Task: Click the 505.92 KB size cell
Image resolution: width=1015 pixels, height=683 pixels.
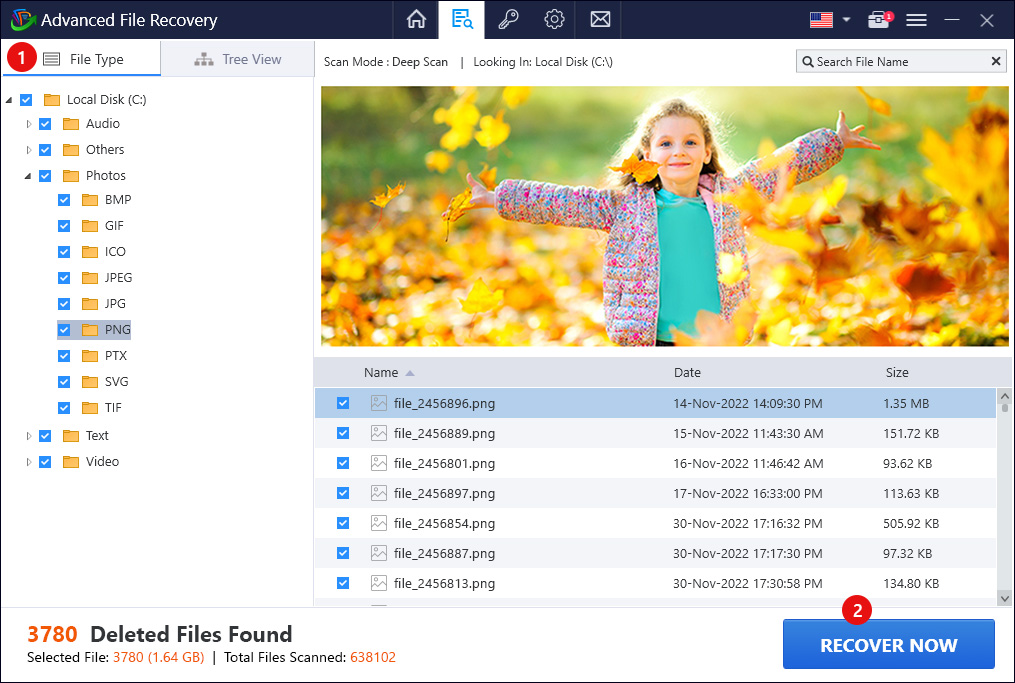Action: (x=911, y=523)
